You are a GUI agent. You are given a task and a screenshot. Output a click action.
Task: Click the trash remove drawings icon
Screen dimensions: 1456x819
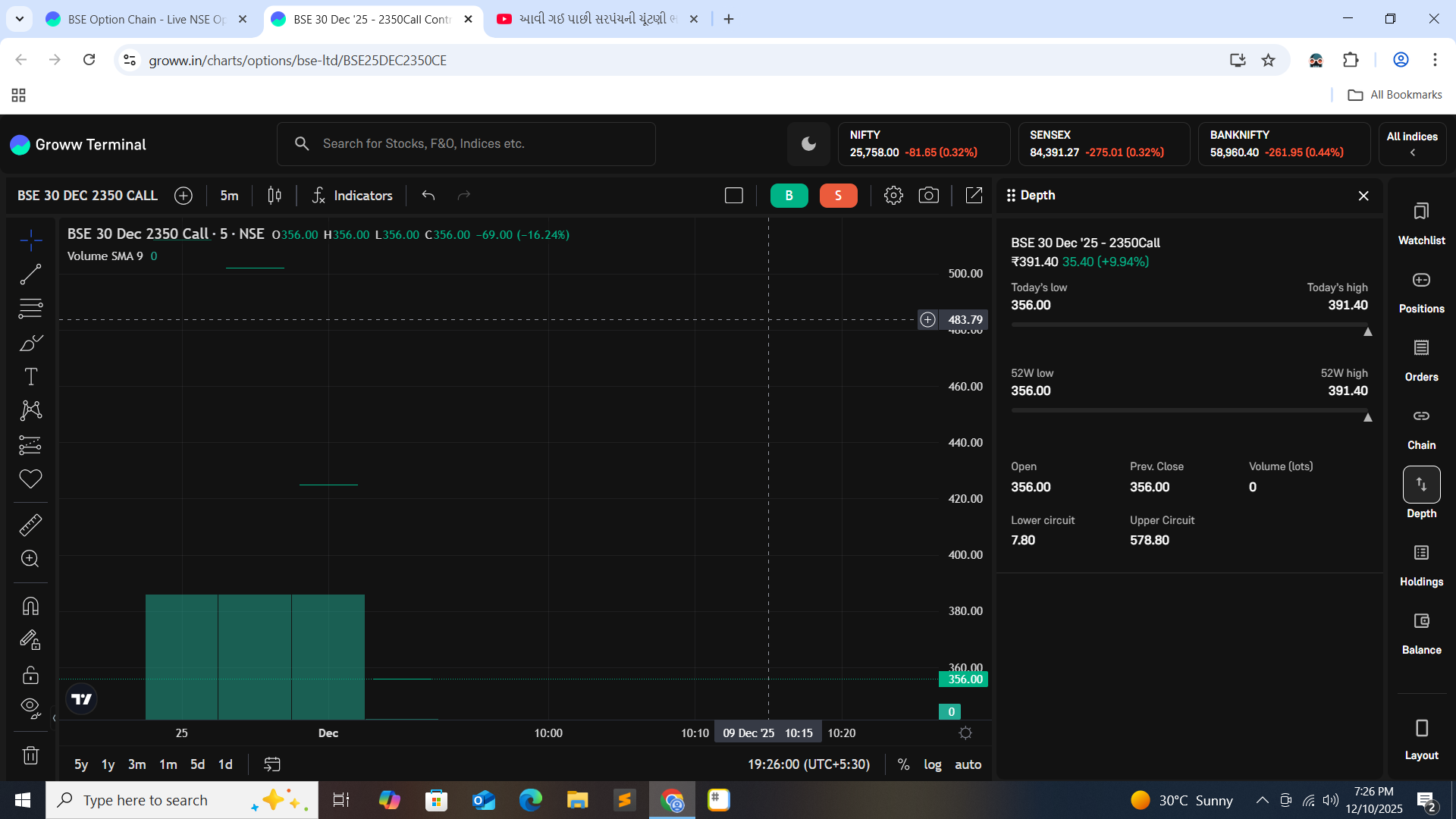pos(30,755)
